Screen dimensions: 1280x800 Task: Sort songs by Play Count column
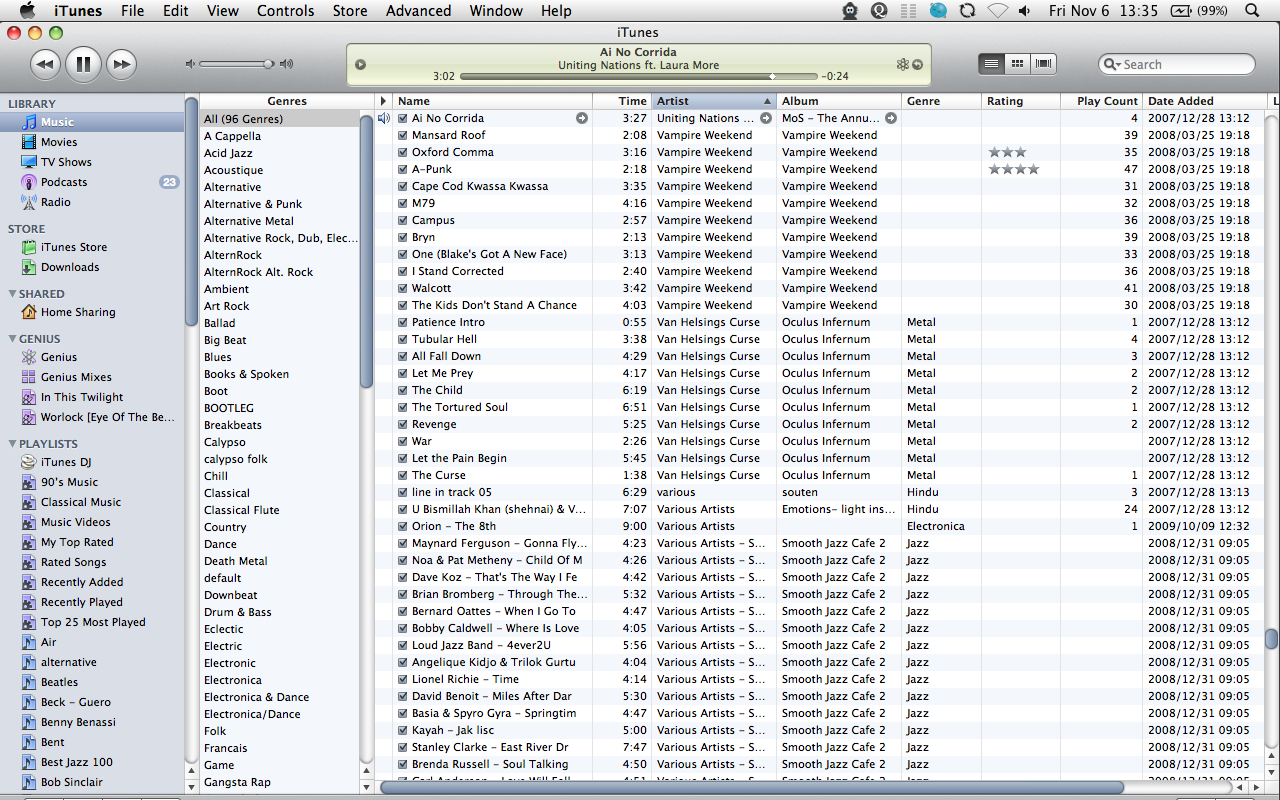point(1106,101)
